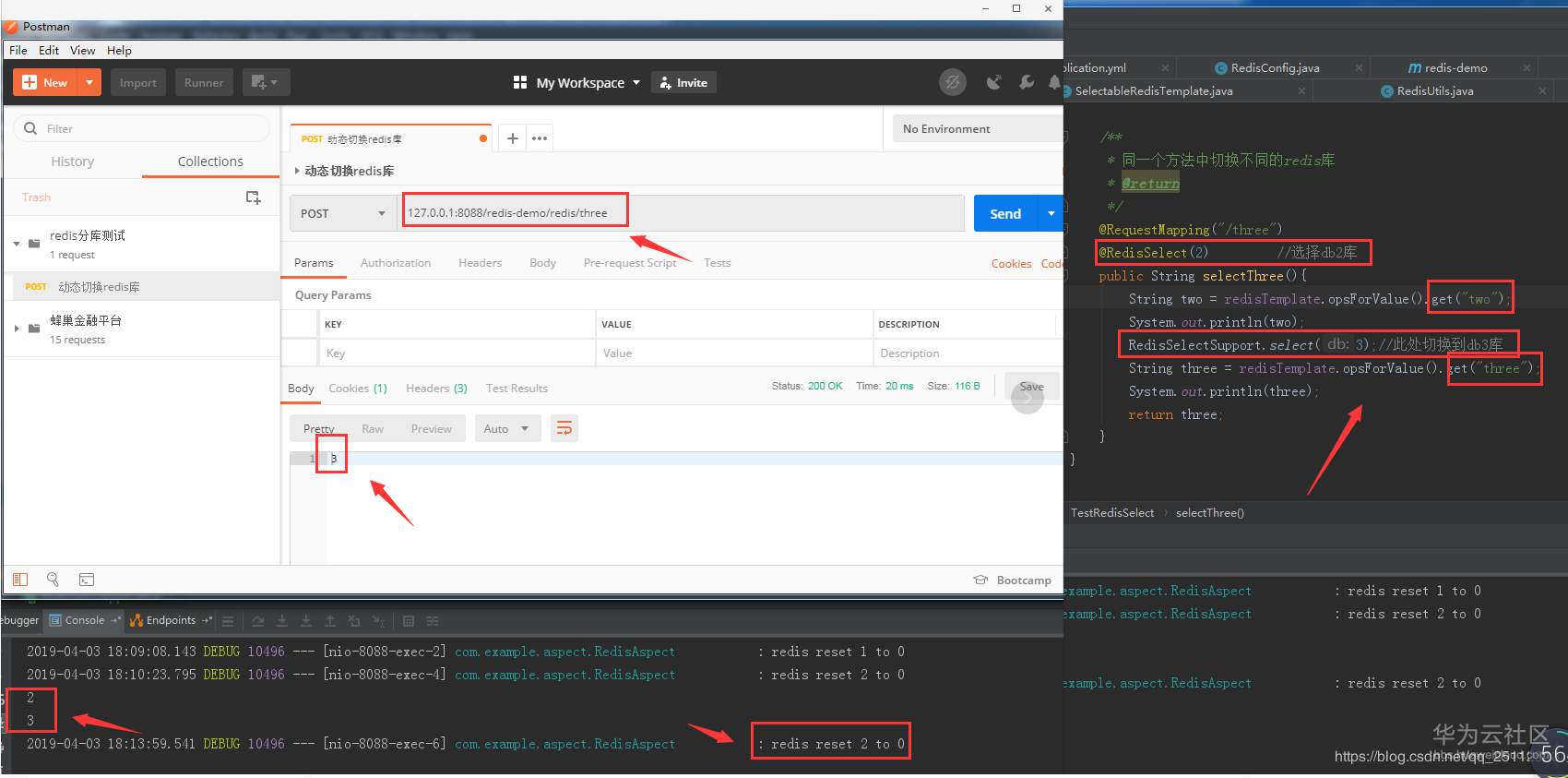Open the request Body tab

point(543,263)
